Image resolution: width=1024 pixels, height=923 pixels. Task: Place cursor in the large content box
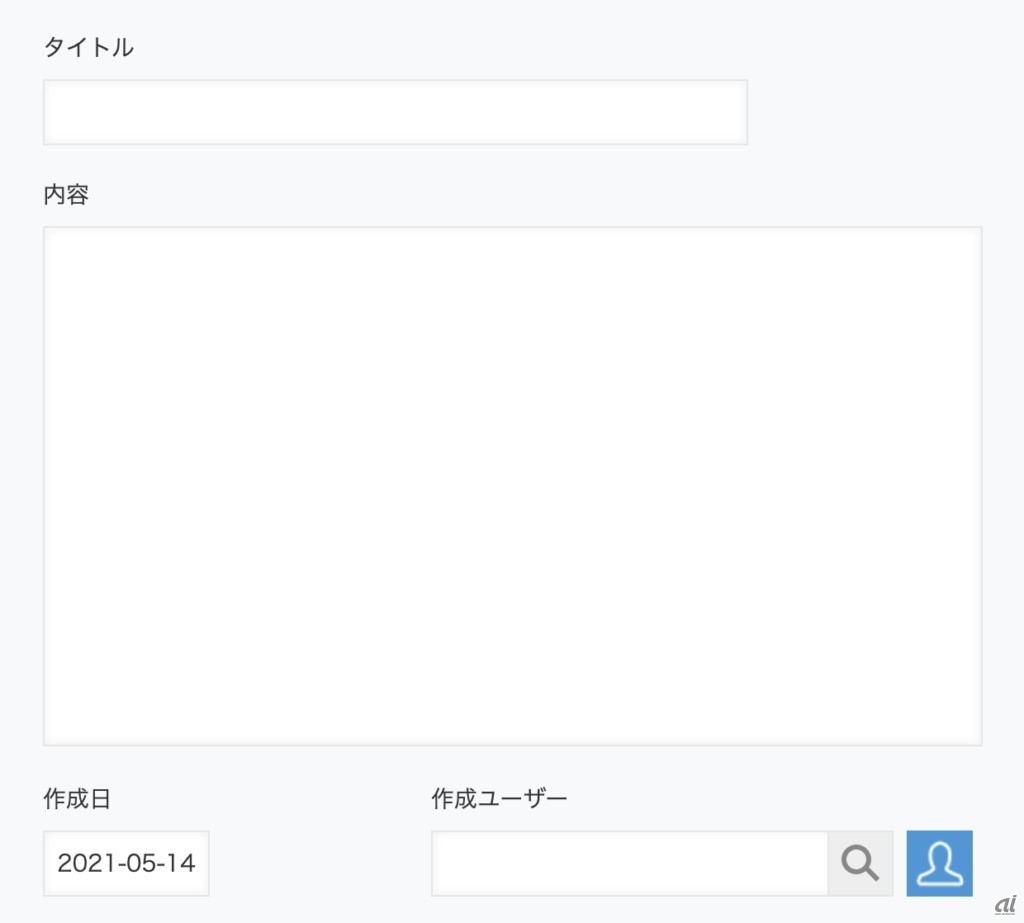coord(512,486)
